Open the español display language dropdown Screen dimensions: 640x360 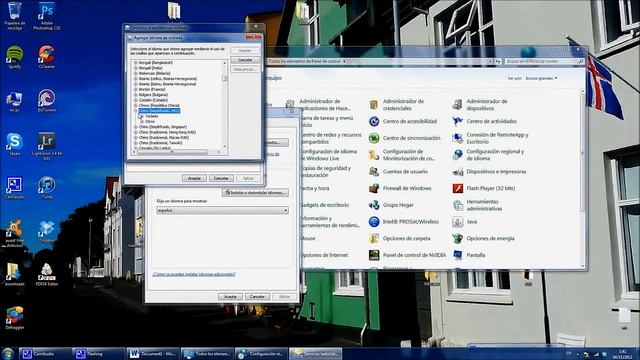(x=222, y=210)
